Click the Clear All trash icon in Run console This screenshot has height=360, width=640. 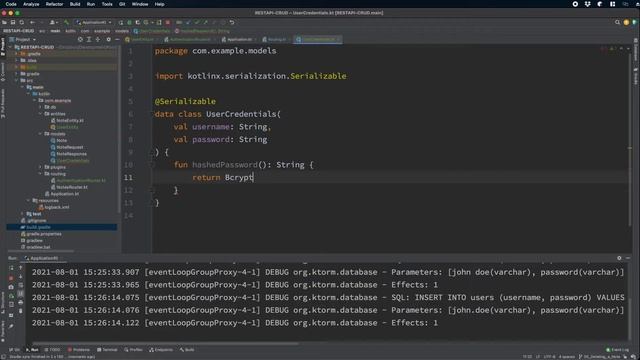(21, 311)
